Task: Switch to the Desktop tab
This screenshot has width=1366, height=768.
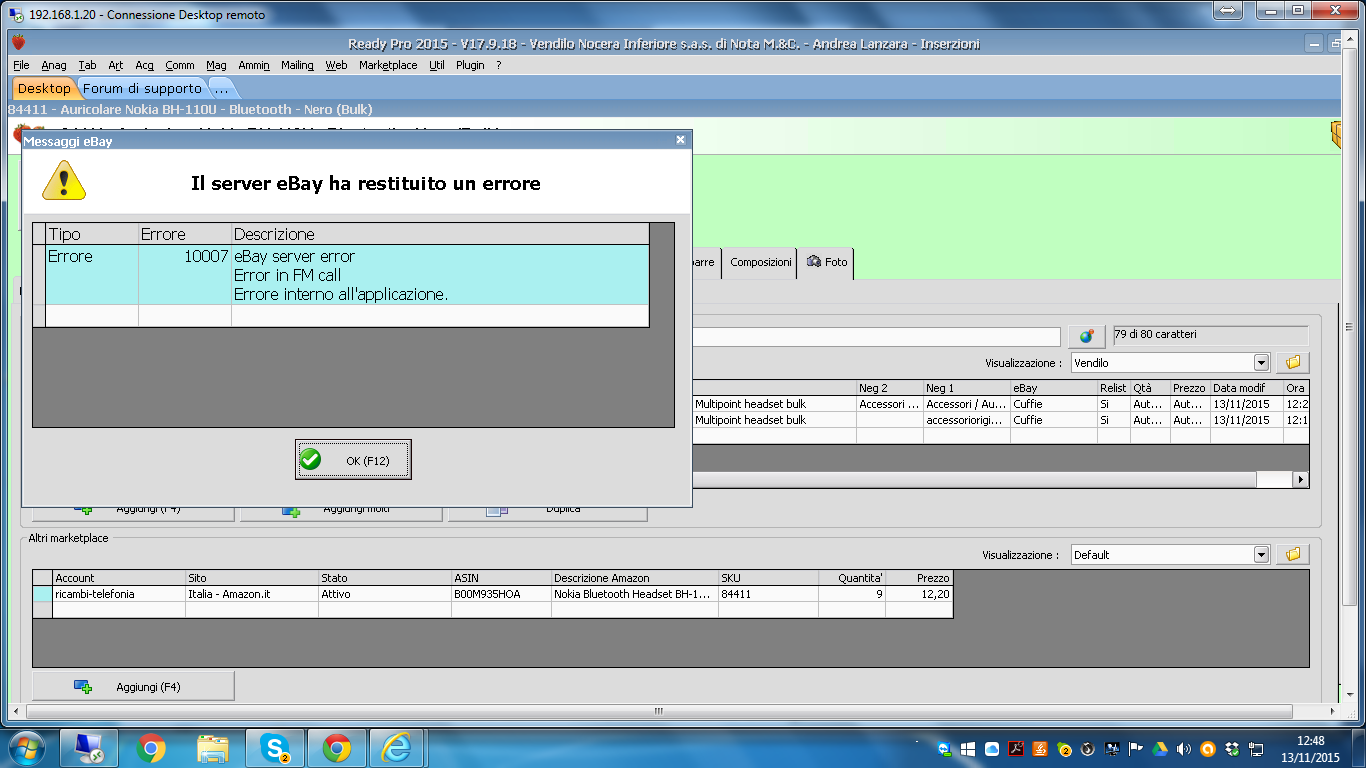Action: point(44,89)
